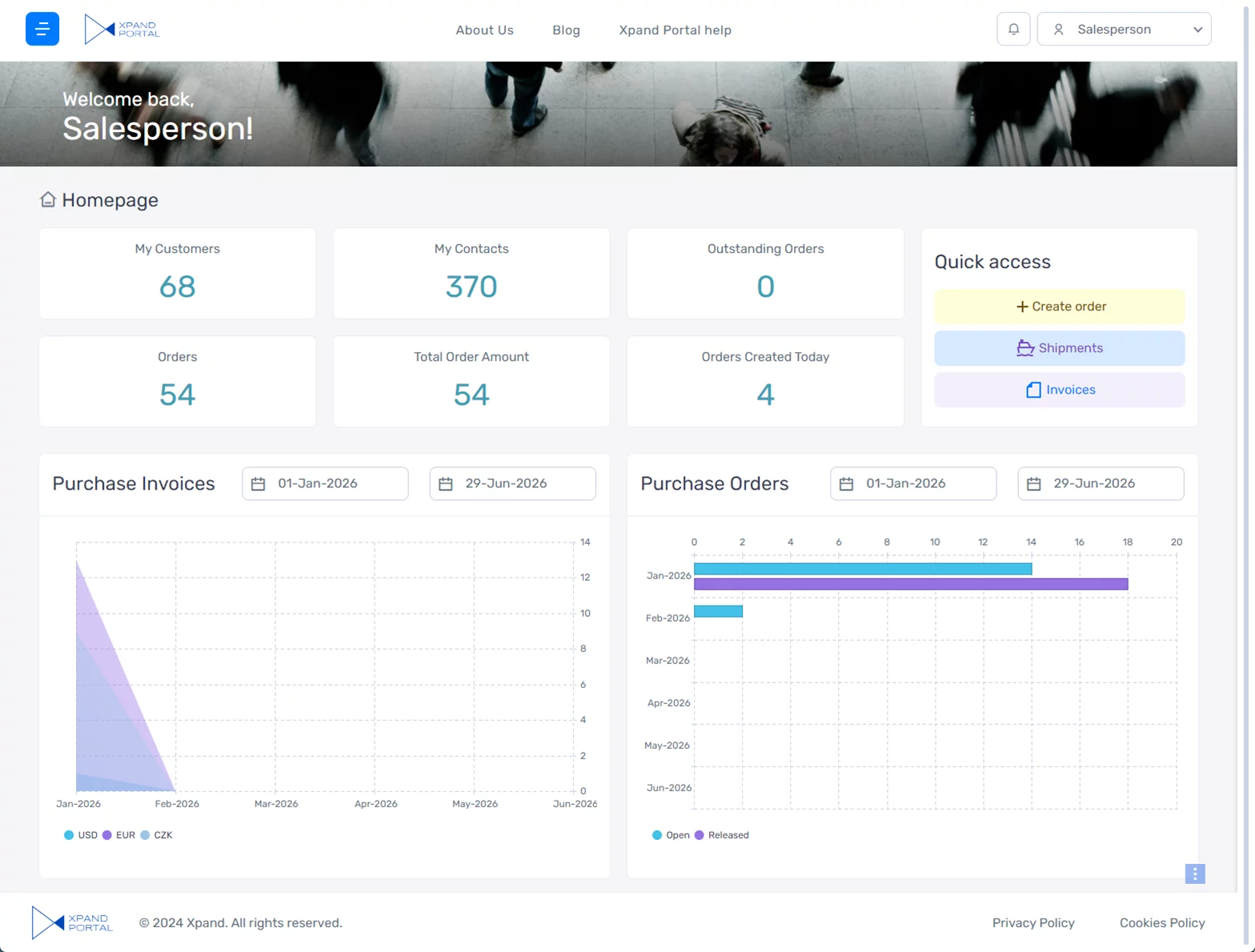Screen dimensions: 1255x952
Task: Open Purchase Orders end date picker
Action: (1101, 484)
